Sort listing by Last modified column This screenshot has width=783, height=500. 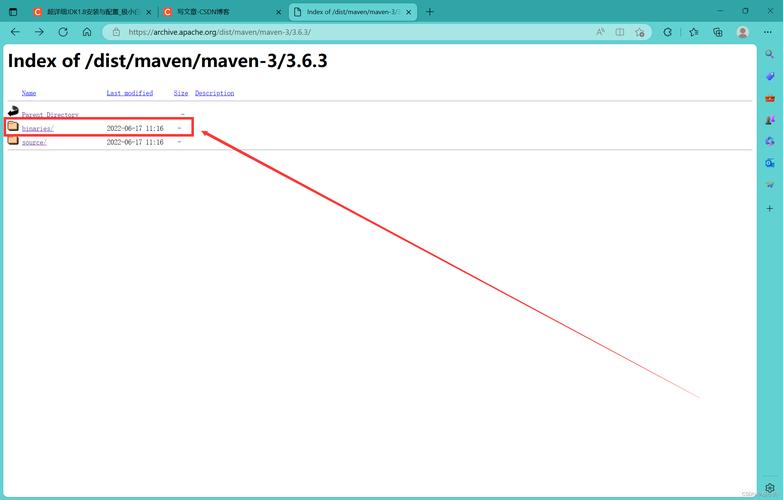[129, 93]
